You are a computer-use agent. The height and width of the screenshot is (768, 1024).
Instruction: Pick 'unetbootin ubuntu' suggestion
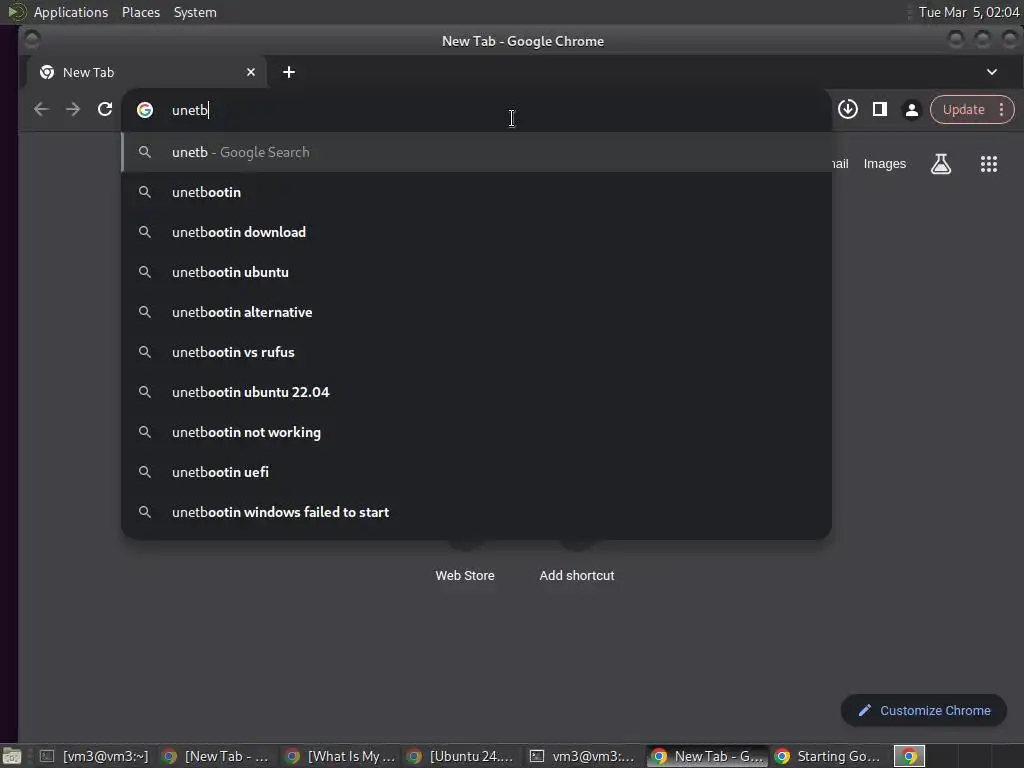tap(477, 272)
